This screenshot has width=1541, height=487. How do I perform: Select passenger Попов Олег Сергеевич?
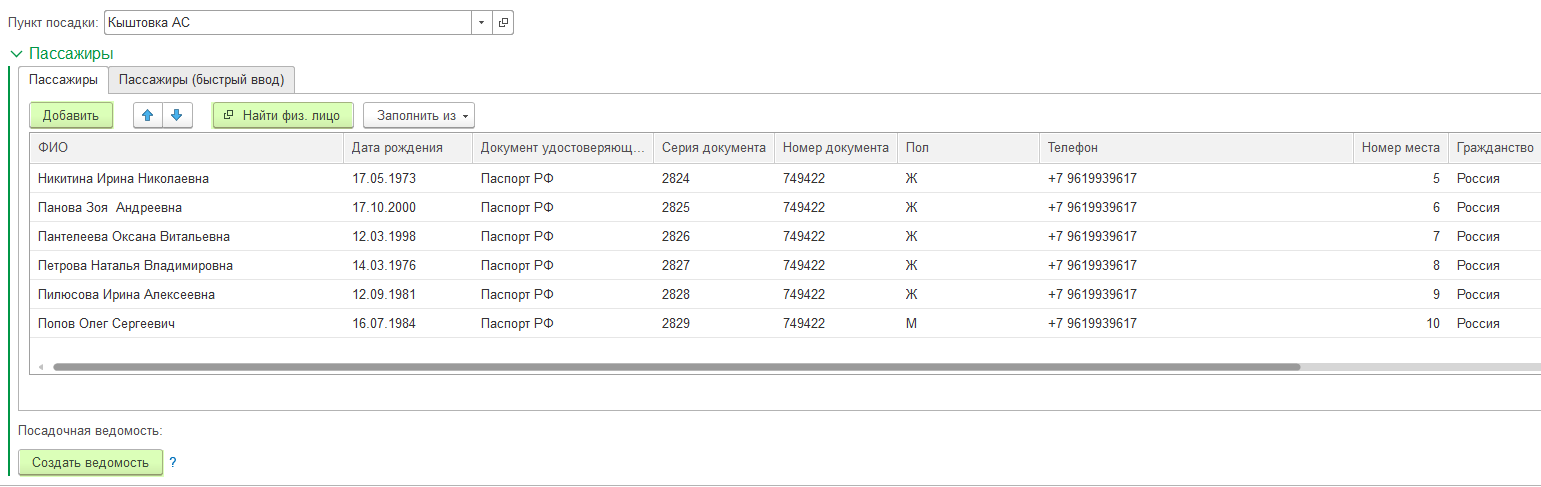(x=106, y=324)
